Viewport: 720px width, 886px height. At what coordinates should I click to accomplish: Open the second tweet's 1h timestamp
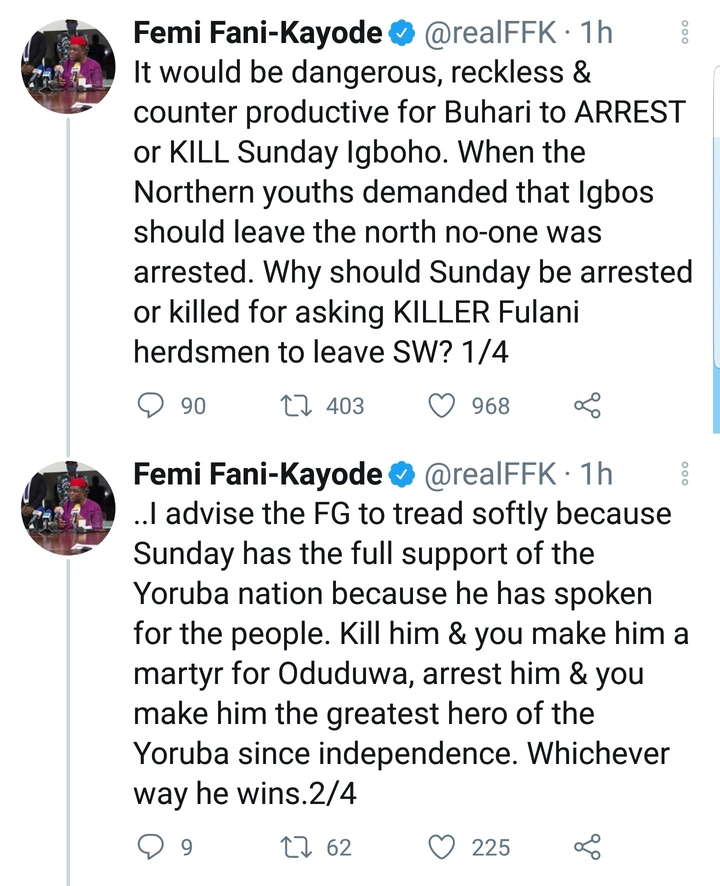pyautogui.click(x=595, y=475)
